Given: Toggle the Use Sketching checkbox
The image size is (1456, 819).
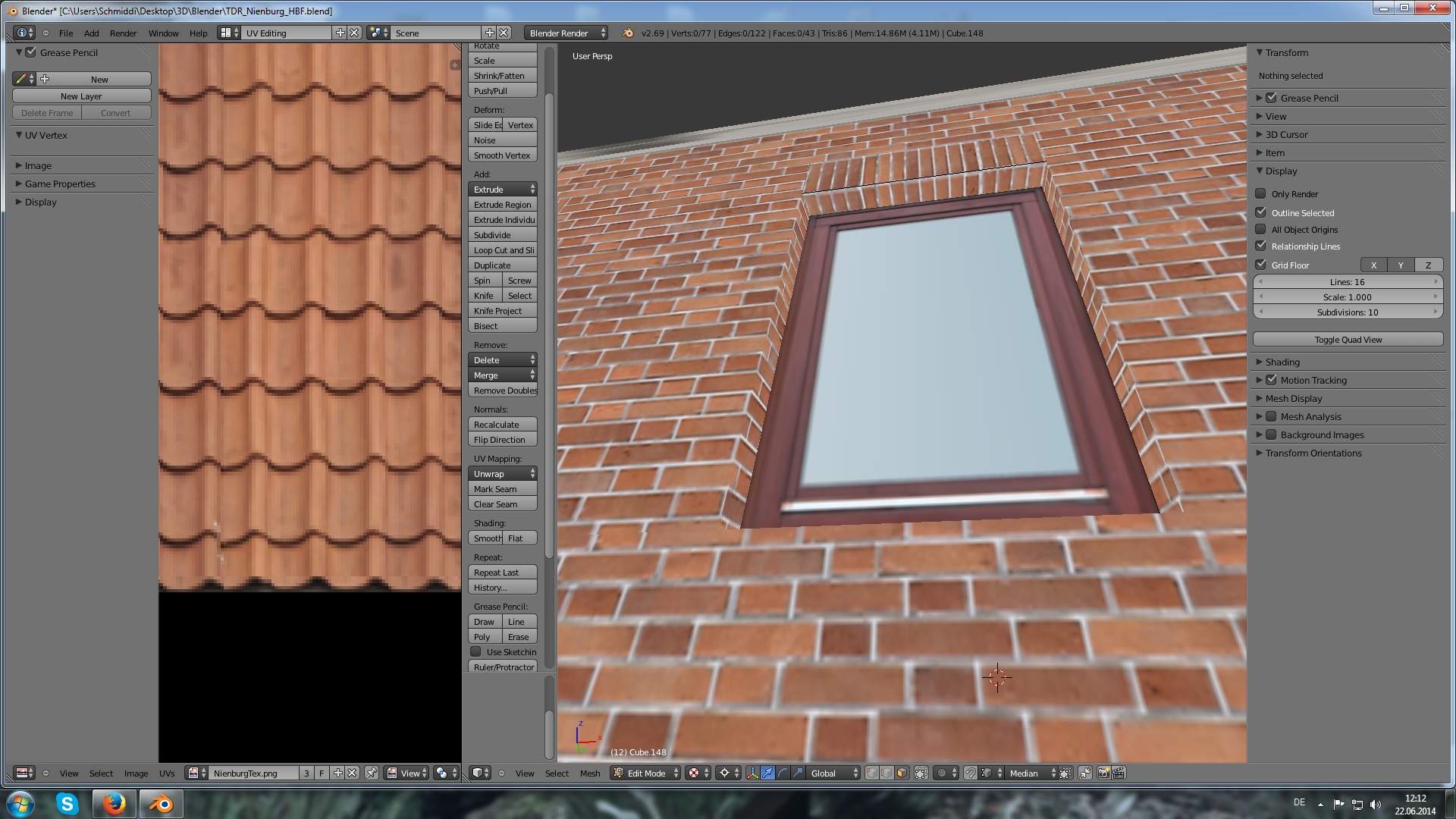Looking at the screenshot, I should (476, 651).
